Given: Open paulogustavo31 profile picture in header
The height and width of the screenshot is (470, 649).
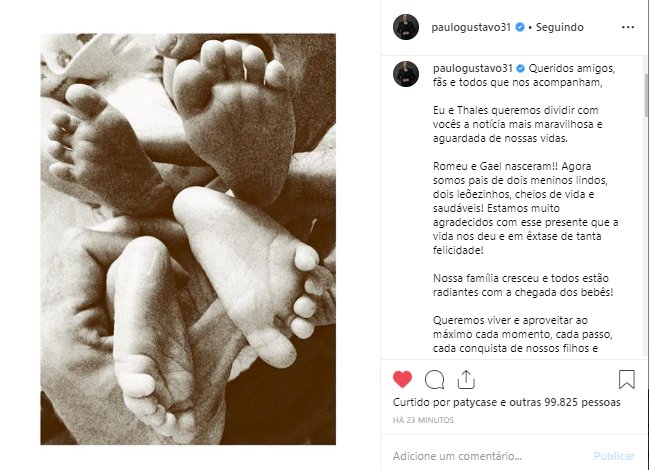Looking at the screenshot, I should point(406,27).
